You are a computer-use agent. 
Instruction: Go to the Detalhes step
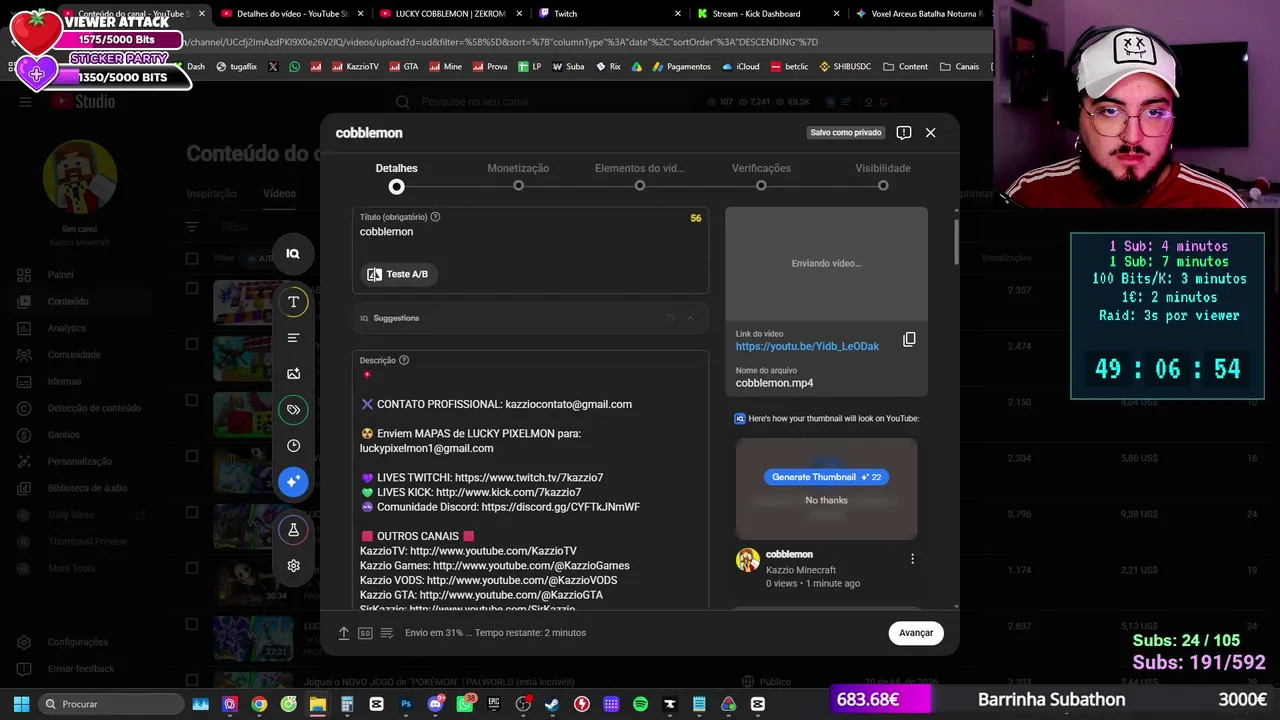click(x=397, y=176)
